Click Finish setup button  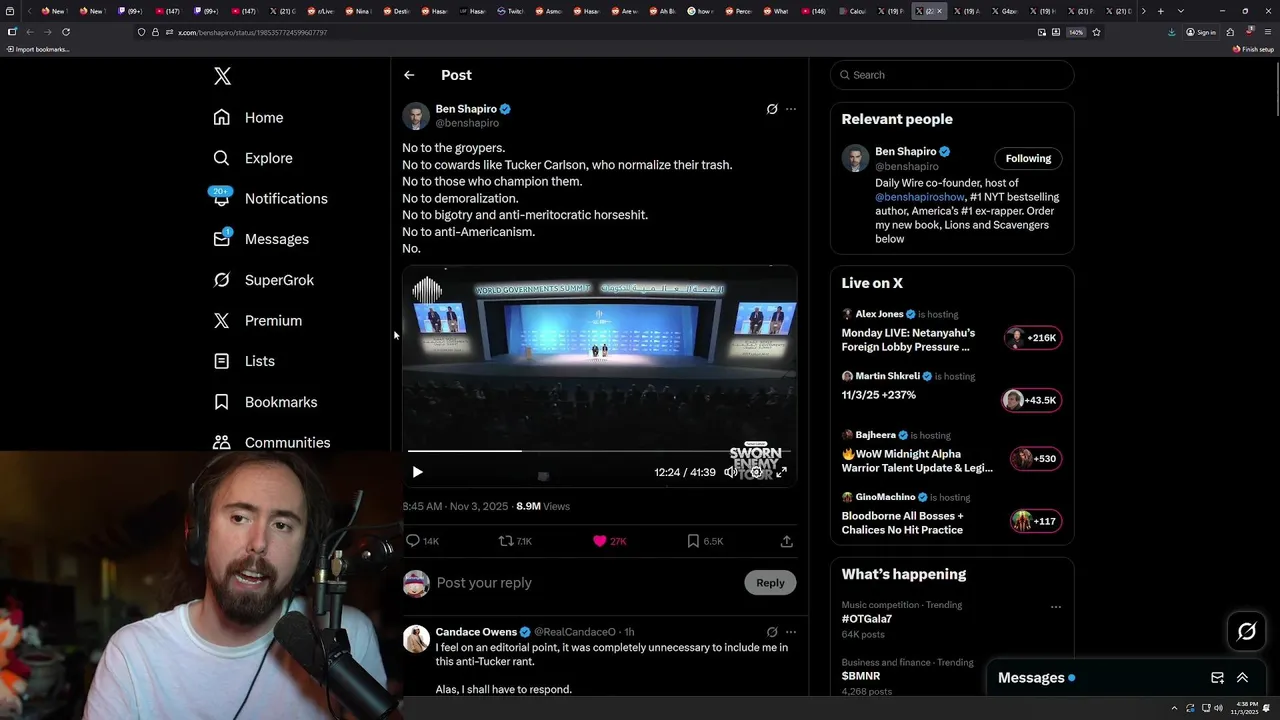point(1253,49)
